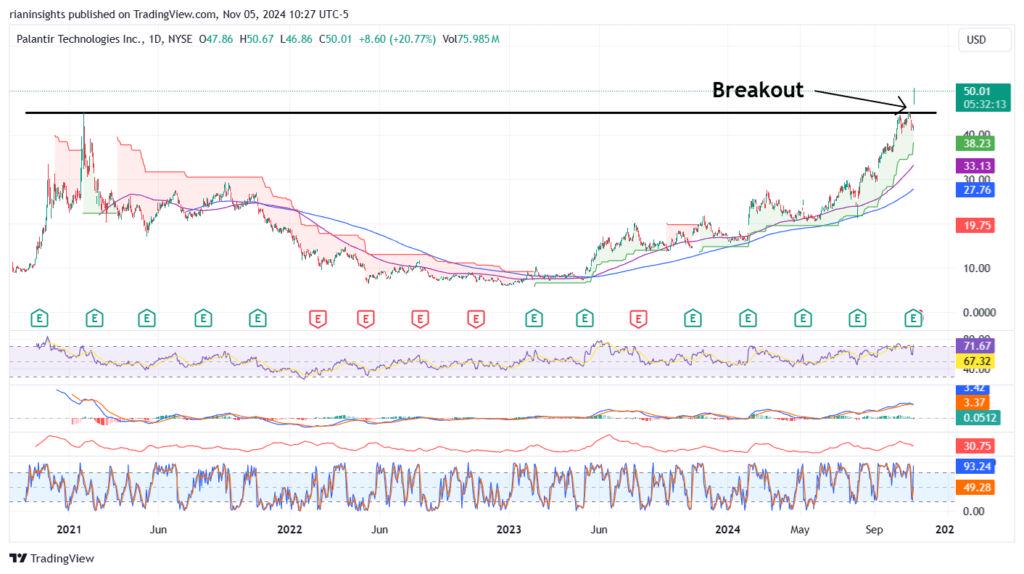
Task: Click the purple 33.13 moving average label
Action: click(x=977, y=166)
